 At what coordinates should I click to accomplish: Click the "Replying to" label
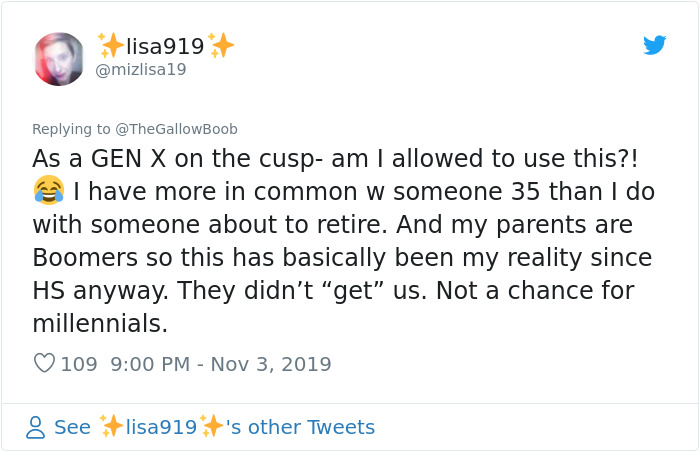(72, 129)
